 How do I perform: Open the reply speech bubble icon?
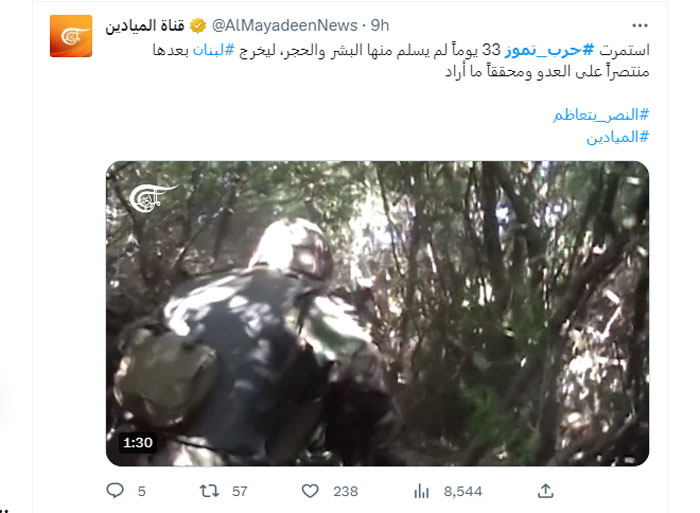[115, 491]
